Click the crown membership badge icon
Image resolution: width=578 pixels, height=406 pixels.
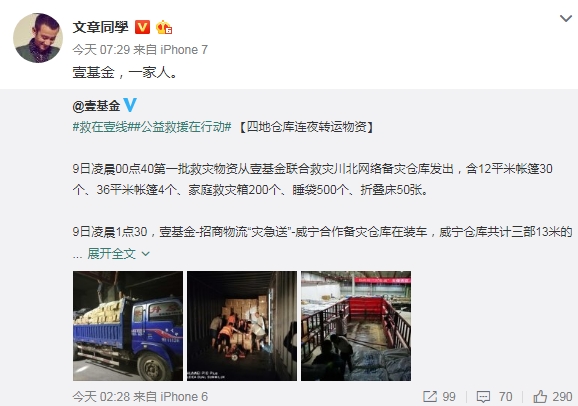tap(164, 27)
